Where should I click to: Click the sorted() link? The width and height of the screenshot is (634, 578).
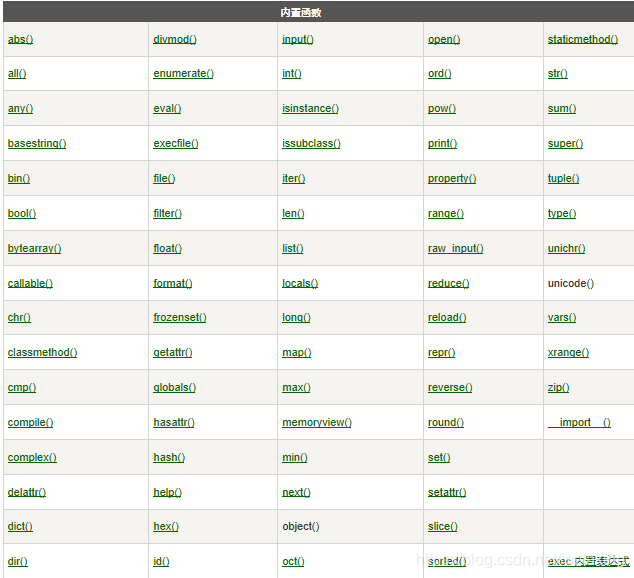point(447,561)
